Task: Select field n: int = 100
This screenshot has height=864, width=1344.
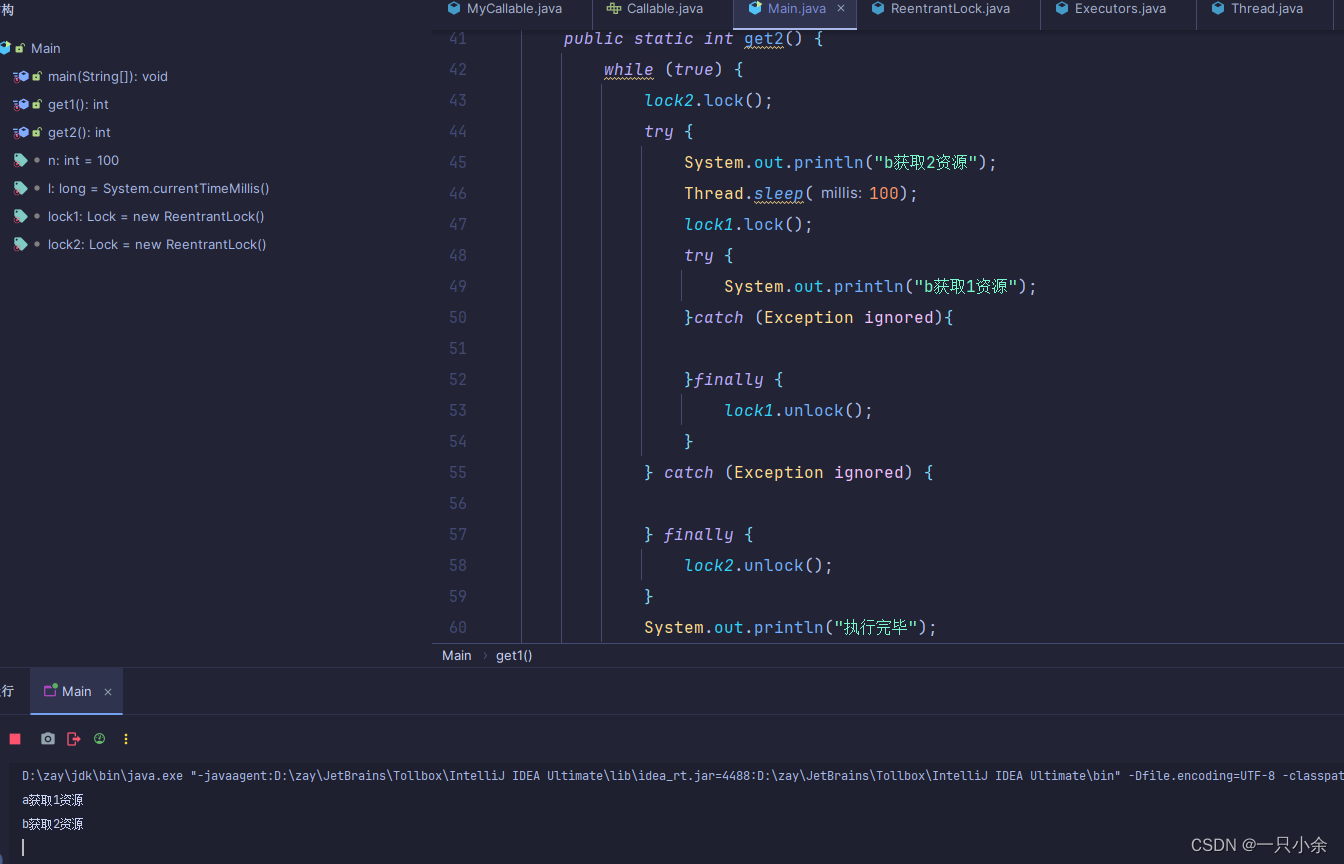Action: (x=83, y=160)
